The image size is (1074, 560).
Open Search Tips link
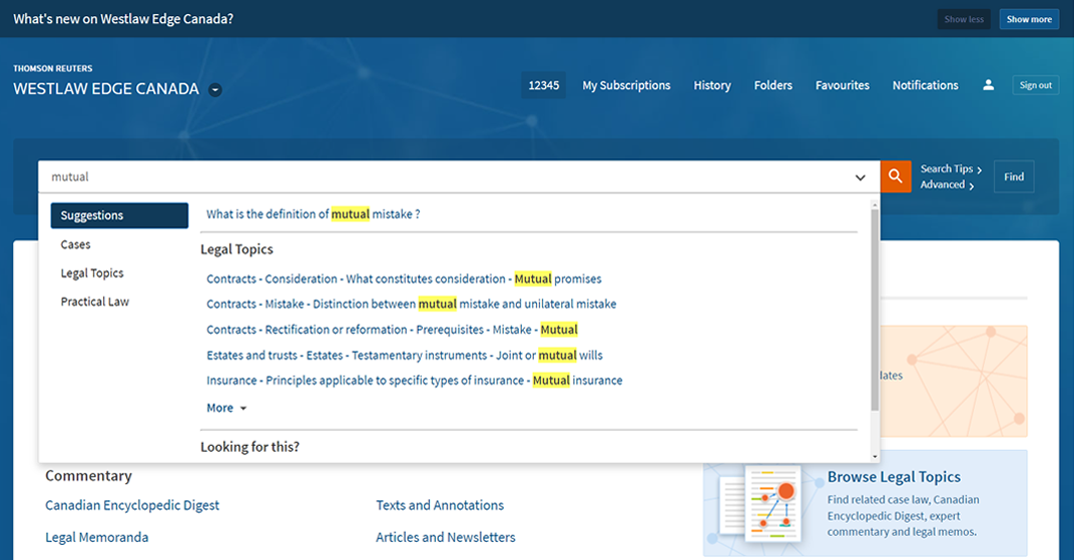(951, 168)
